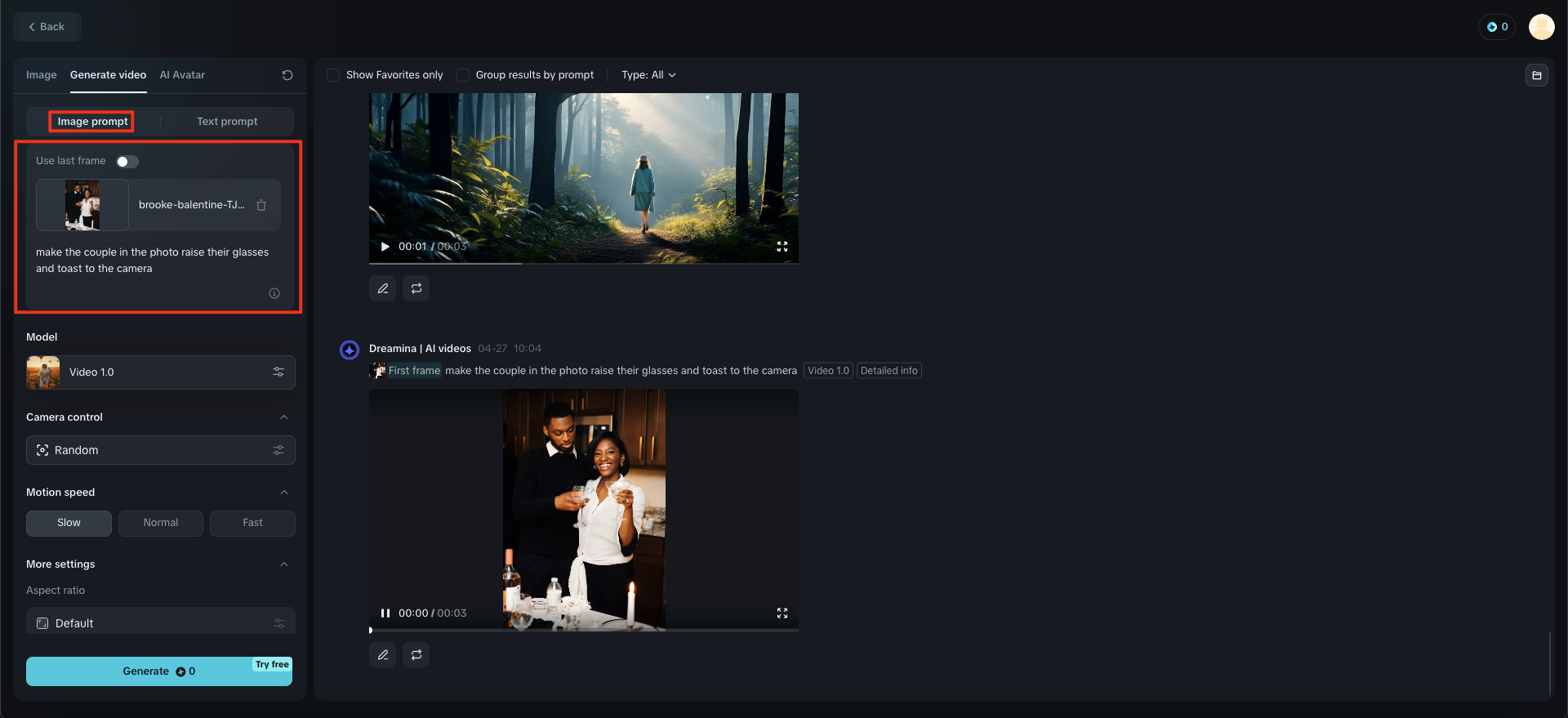Screen dimensions: 1568x718
Task: Delete the uploaded brooke-balentine image
Action: (x=261, y=205)
